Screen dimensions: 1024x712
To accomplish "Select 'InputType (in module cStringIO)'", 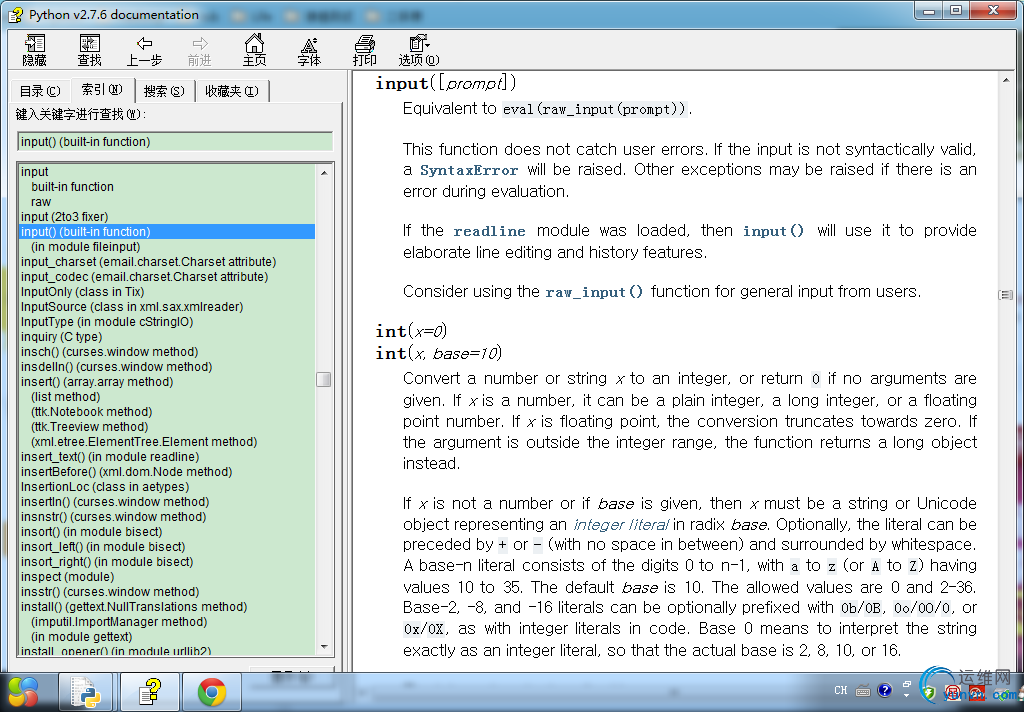I will 107,322.
